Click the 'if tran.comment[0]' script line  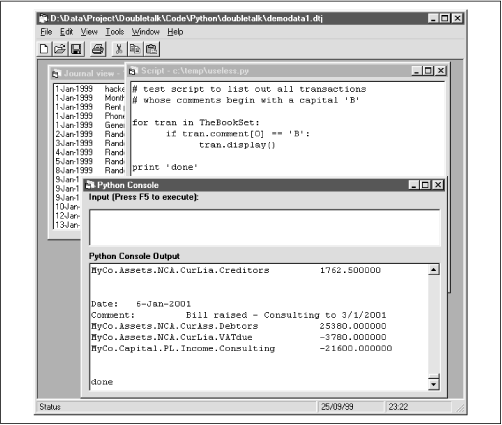(x=238, y=134)
